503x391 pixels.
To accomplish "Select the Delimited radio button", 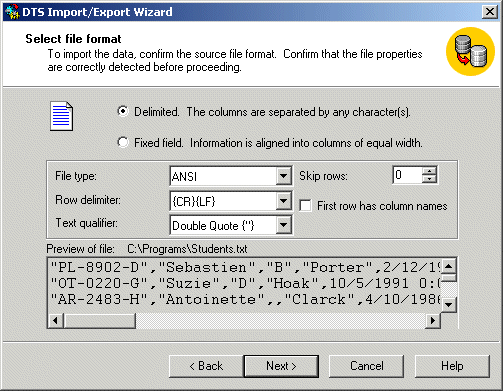I will (123, 111).
